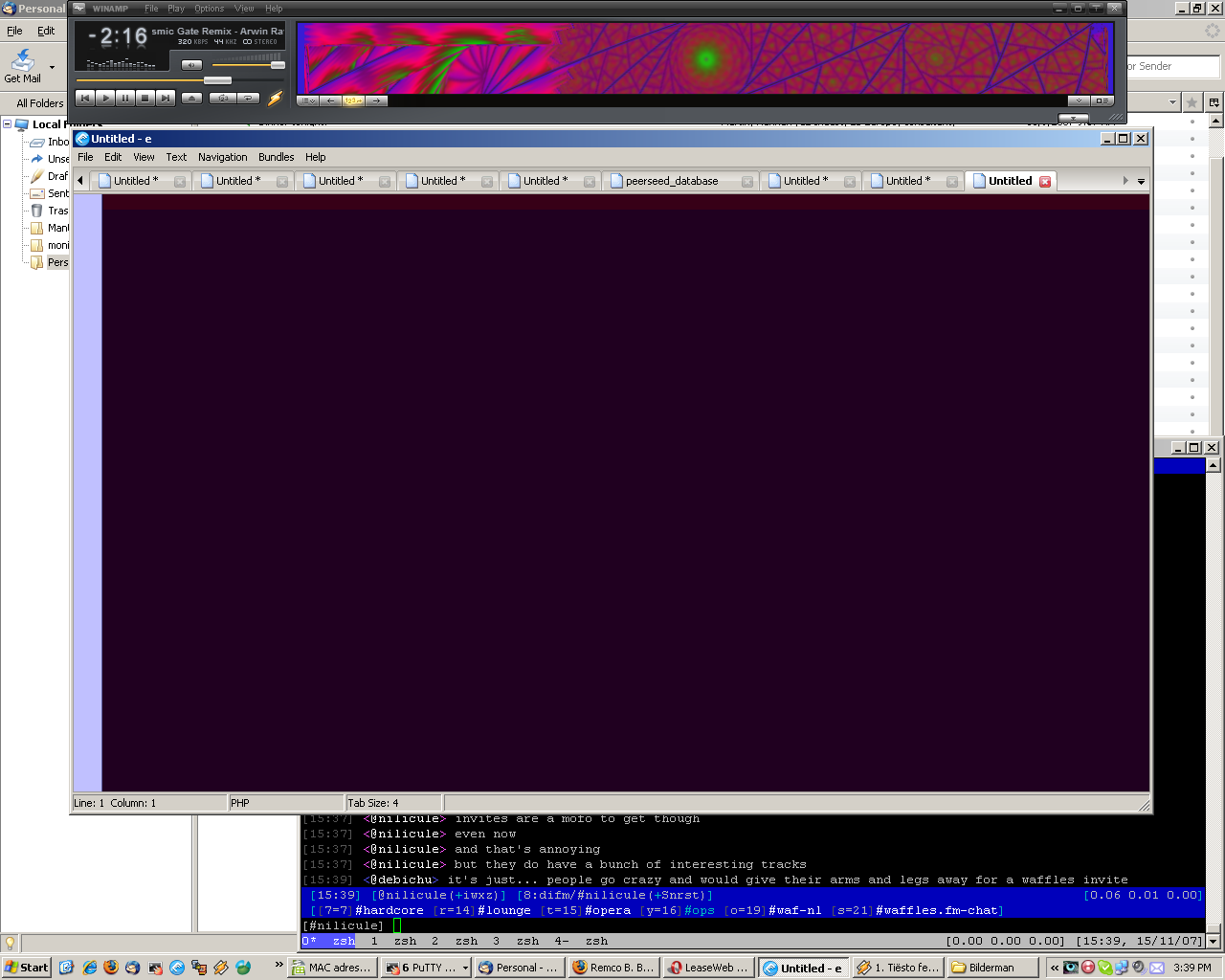The width and height of the screenshot is (1225, 980).
Task: Click Winamp visualization next preset arrow
Action: (x=377, y=100)
